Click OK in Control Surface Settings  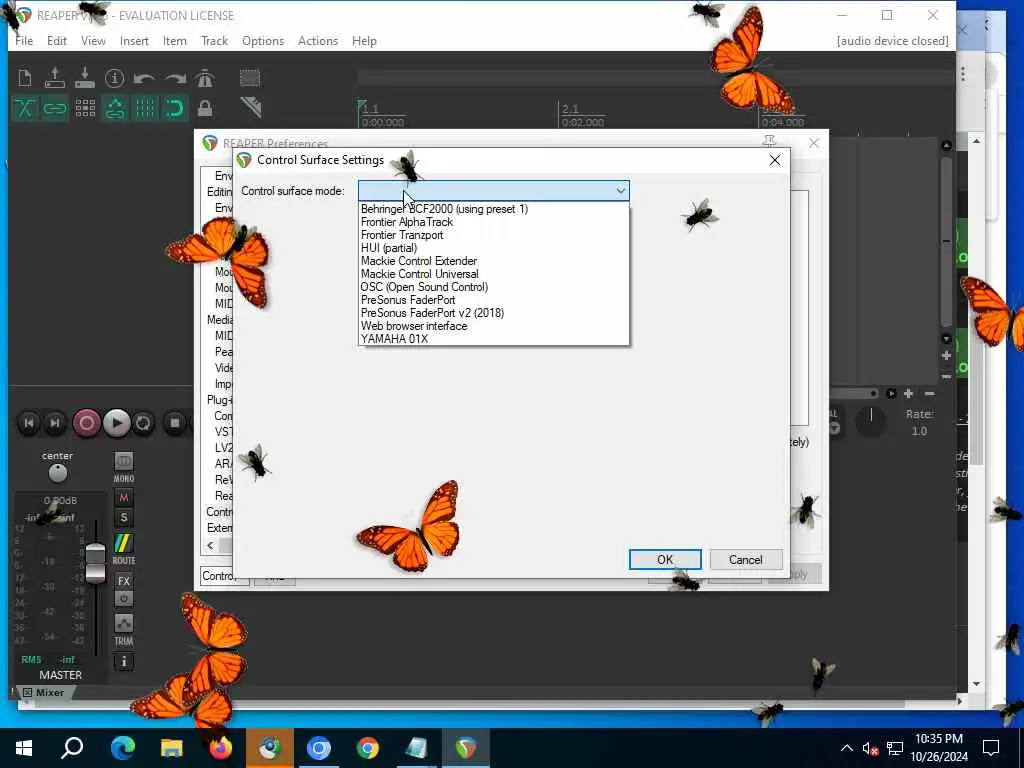(x=665, y=560)
